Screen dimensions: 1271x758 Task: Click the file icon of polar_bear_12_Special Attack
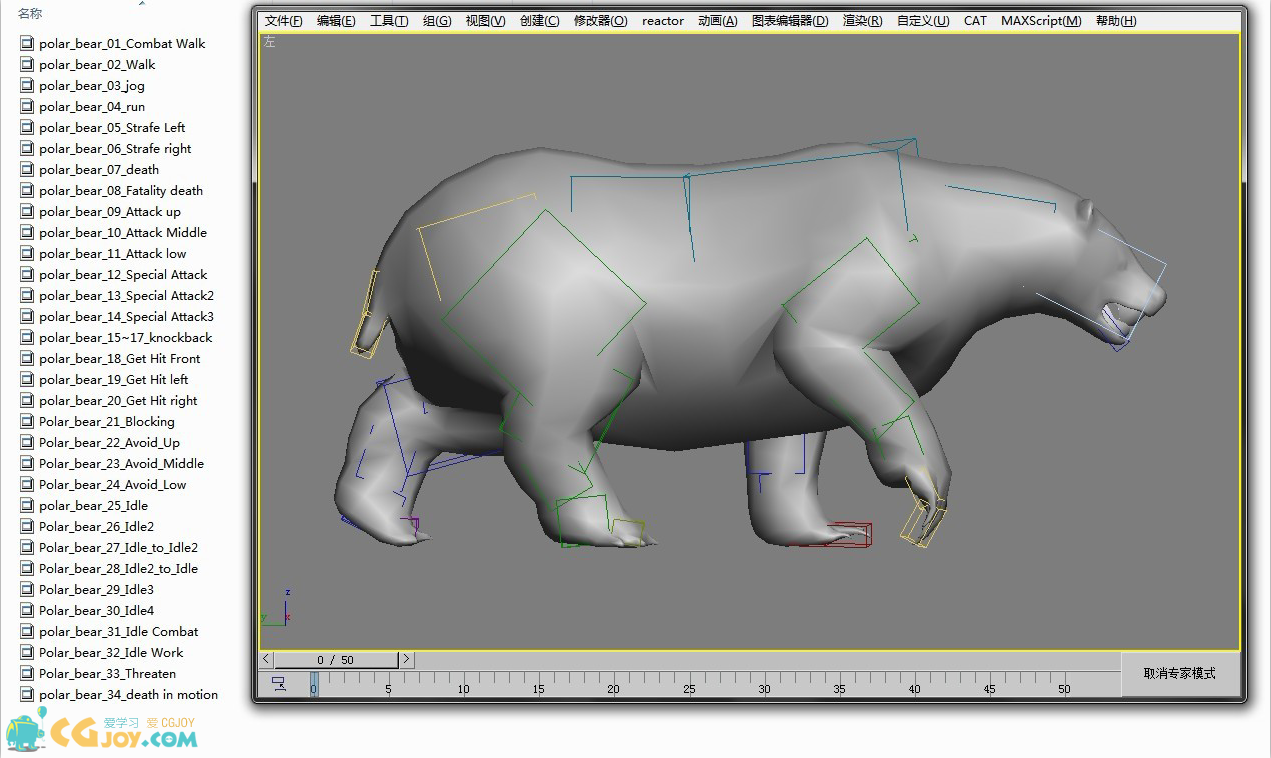tap(27, 274)
